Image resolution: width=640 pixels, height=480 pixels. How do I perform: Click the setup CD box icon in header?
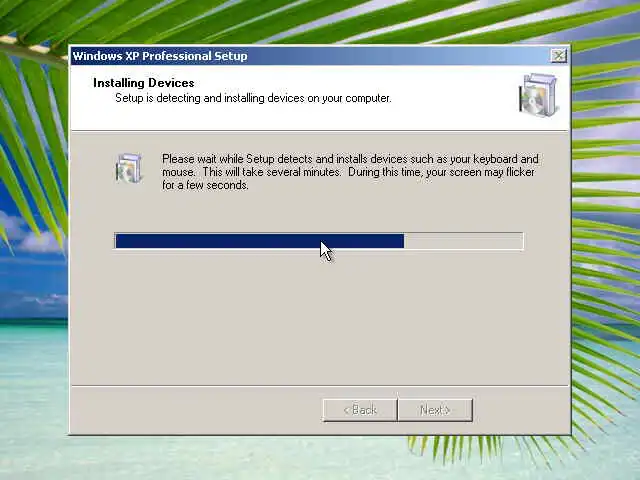[538, 96]
